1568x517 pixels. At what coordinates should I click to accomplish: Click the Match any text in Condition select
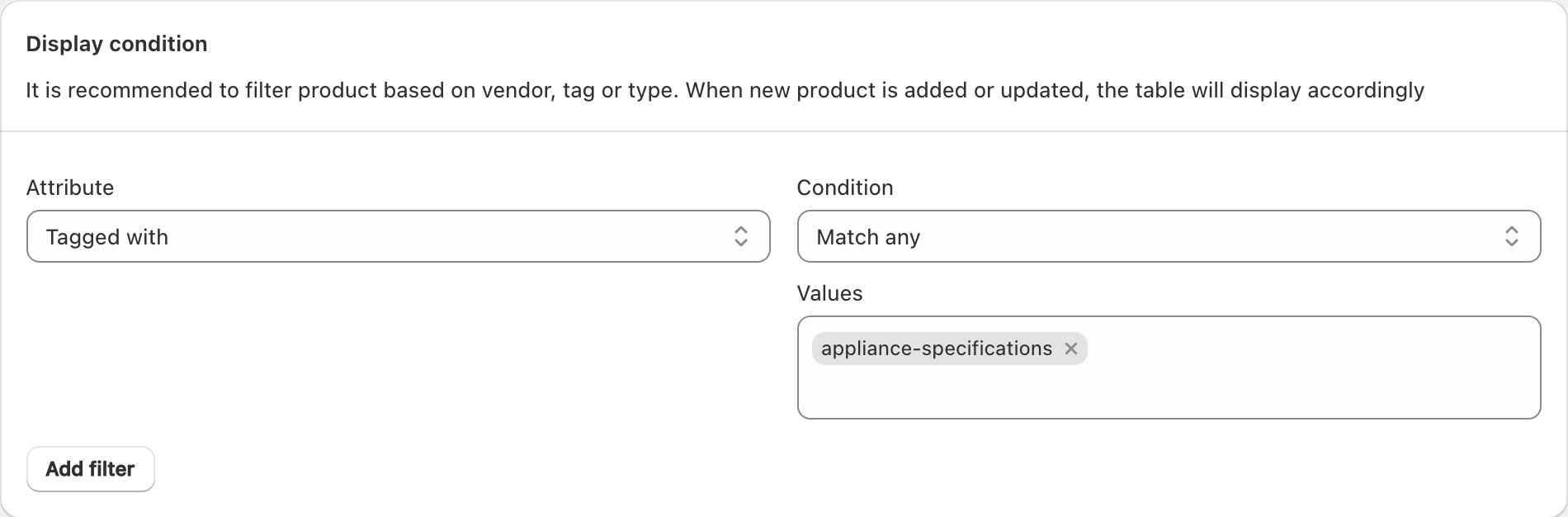[868, 237]
